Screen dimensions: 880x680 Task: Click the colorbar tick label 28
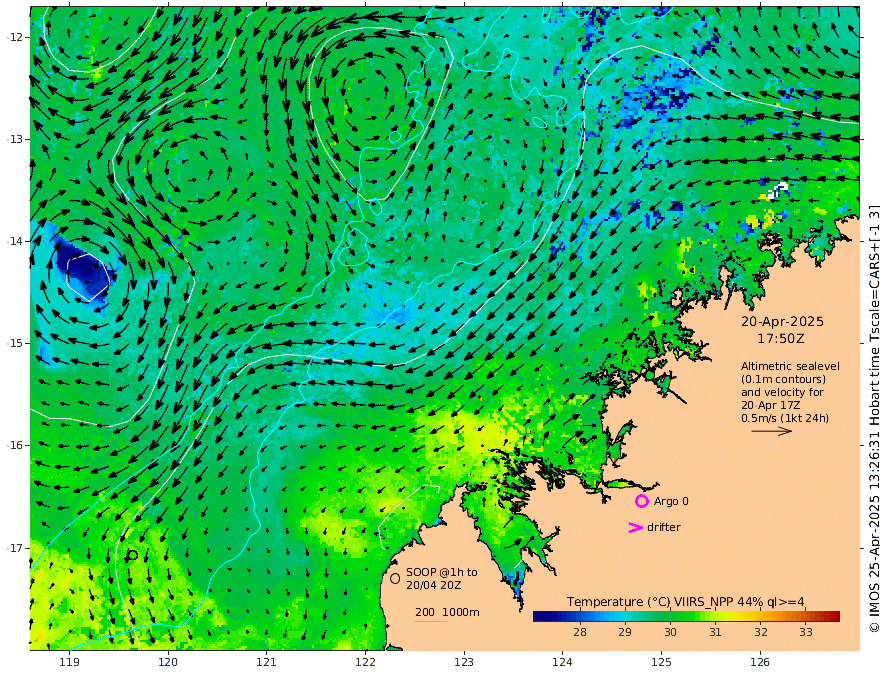pos(580,632)
